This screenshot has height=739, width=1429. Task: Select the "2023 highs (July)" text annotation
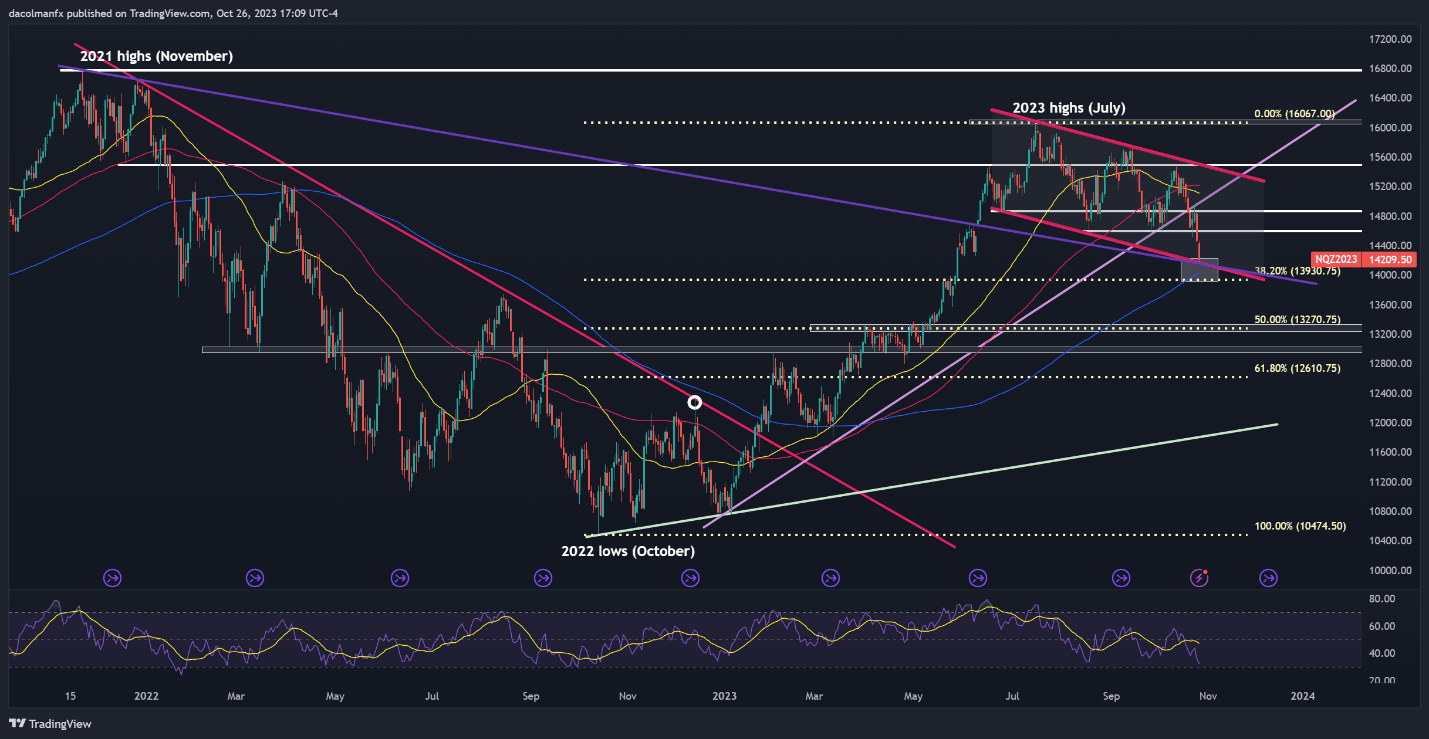pyautogui.click(x=1069, y=108)
